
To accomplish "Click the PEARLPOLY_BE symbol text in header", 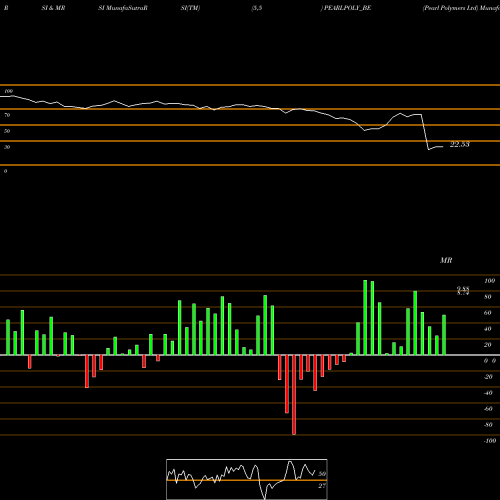I will [347, 8].
